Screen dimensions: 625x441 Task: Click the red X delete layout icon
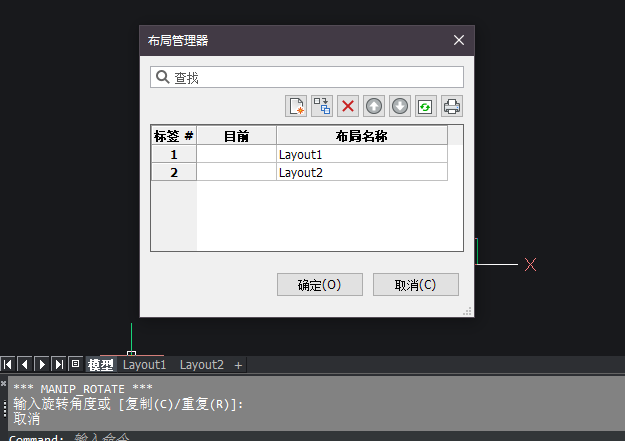click(348, 106)
